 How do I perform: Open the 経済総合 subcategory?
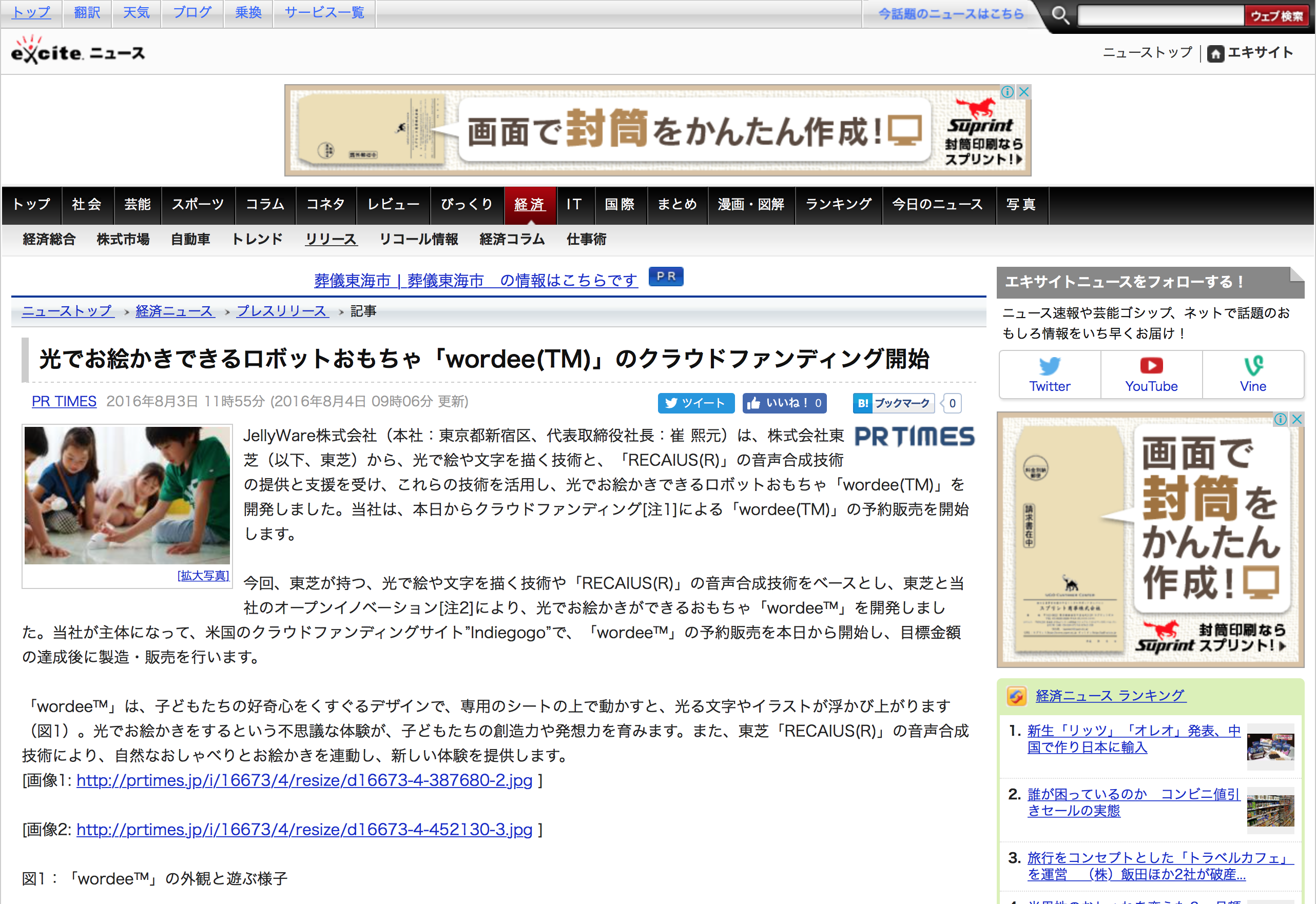coord(49,240)
